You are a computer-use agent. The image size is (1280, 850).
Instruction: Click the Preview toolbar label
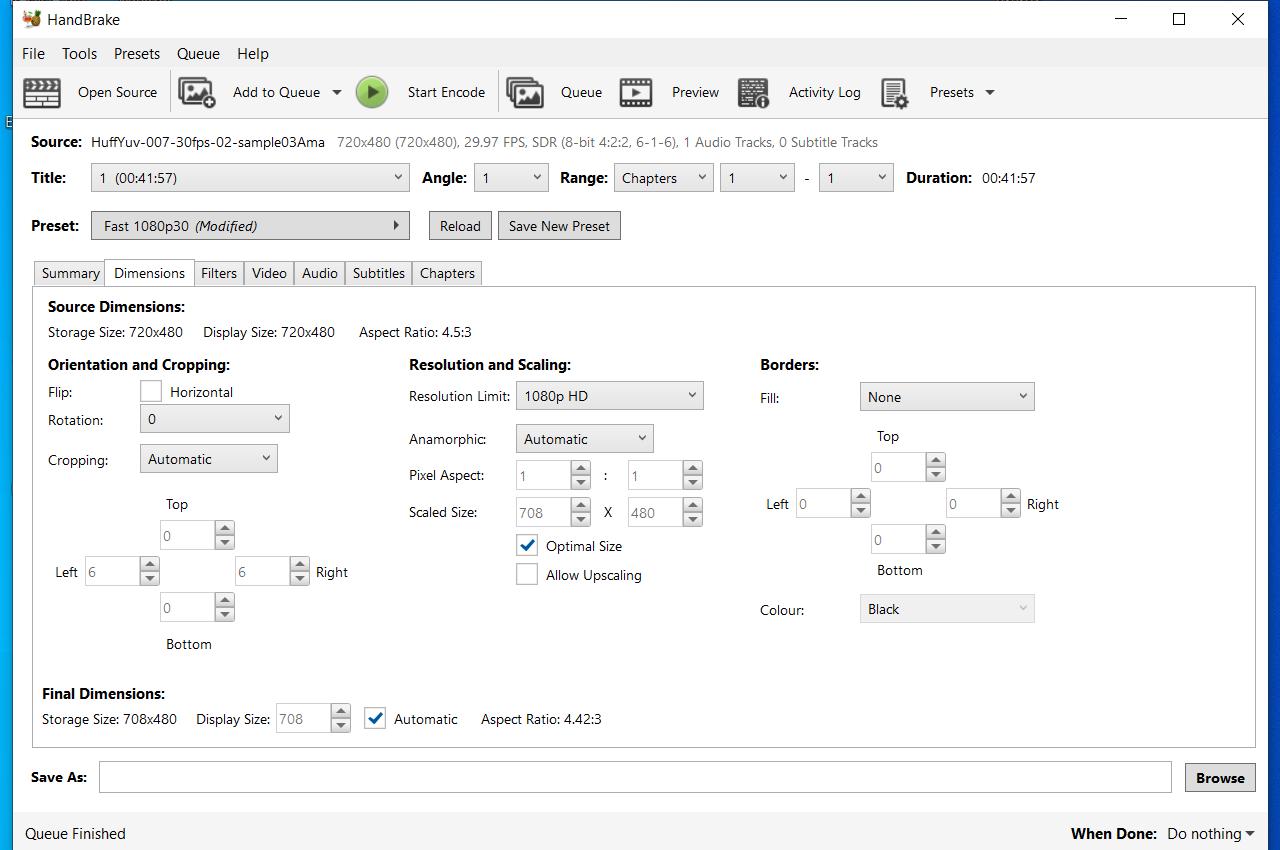695,92
